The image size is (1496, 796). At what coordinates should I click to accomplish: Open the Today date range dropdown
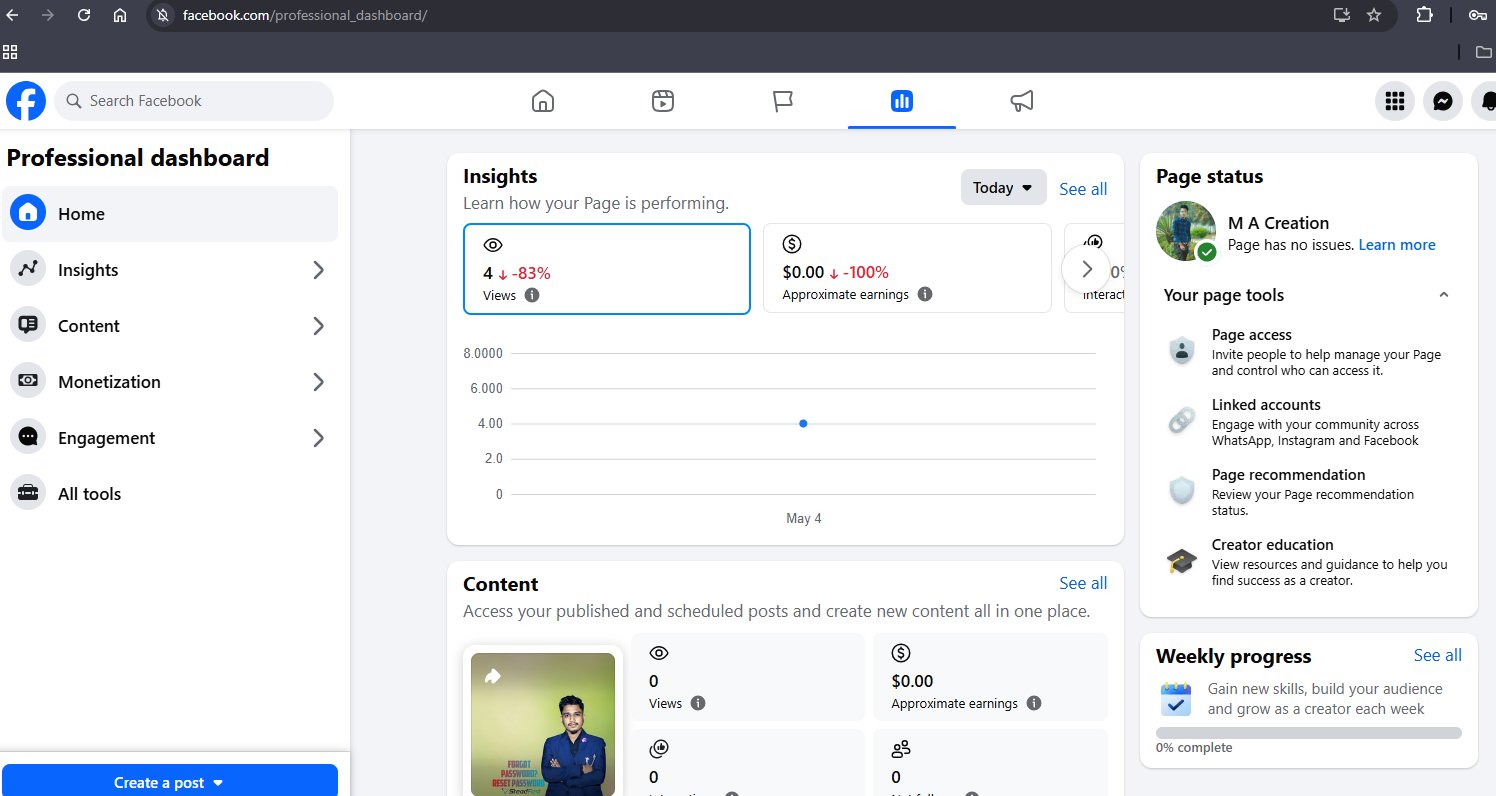[x=1003, y=188]
